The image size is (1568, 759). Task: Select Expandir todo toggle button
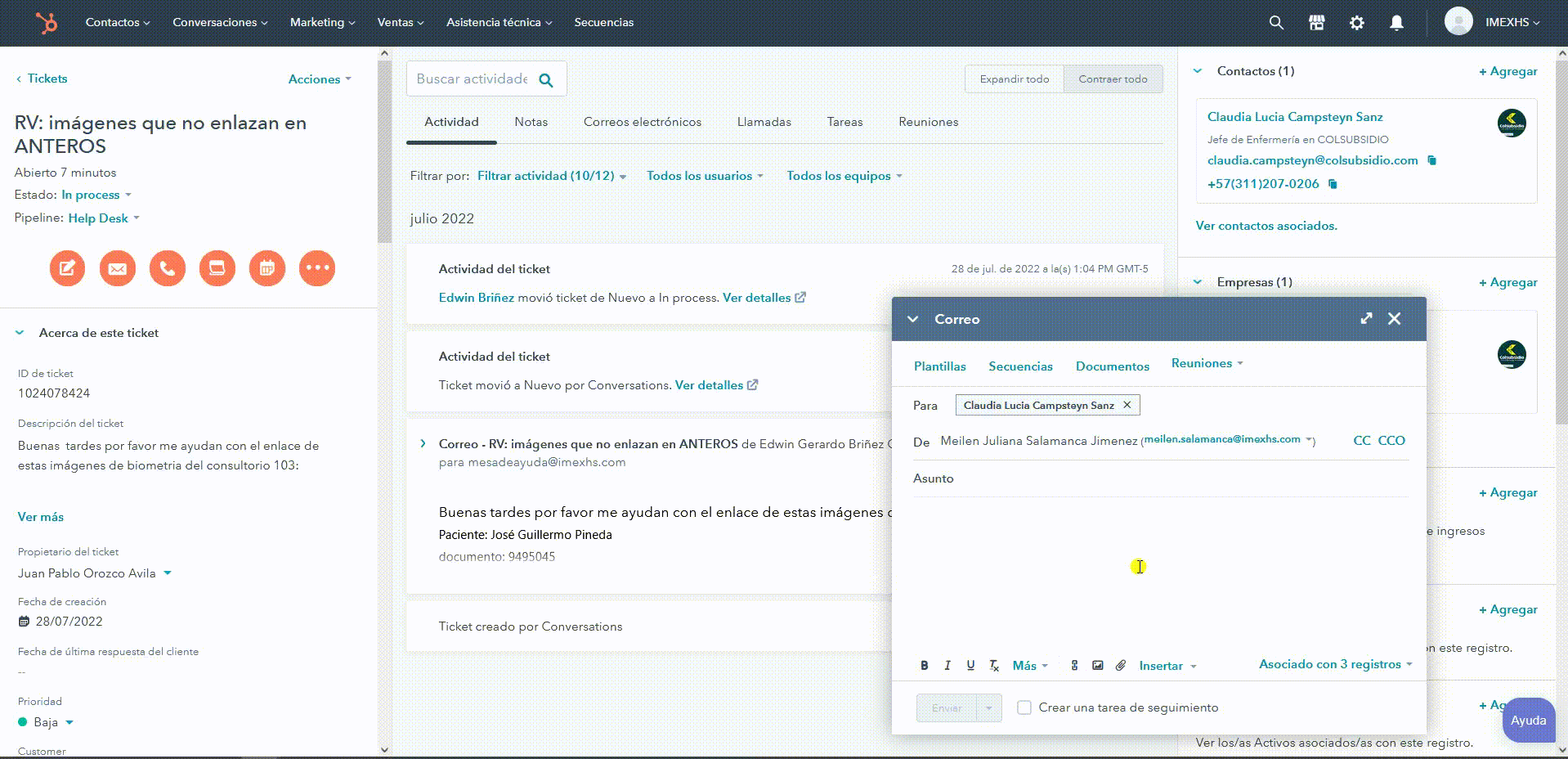tap(1014, 79)
